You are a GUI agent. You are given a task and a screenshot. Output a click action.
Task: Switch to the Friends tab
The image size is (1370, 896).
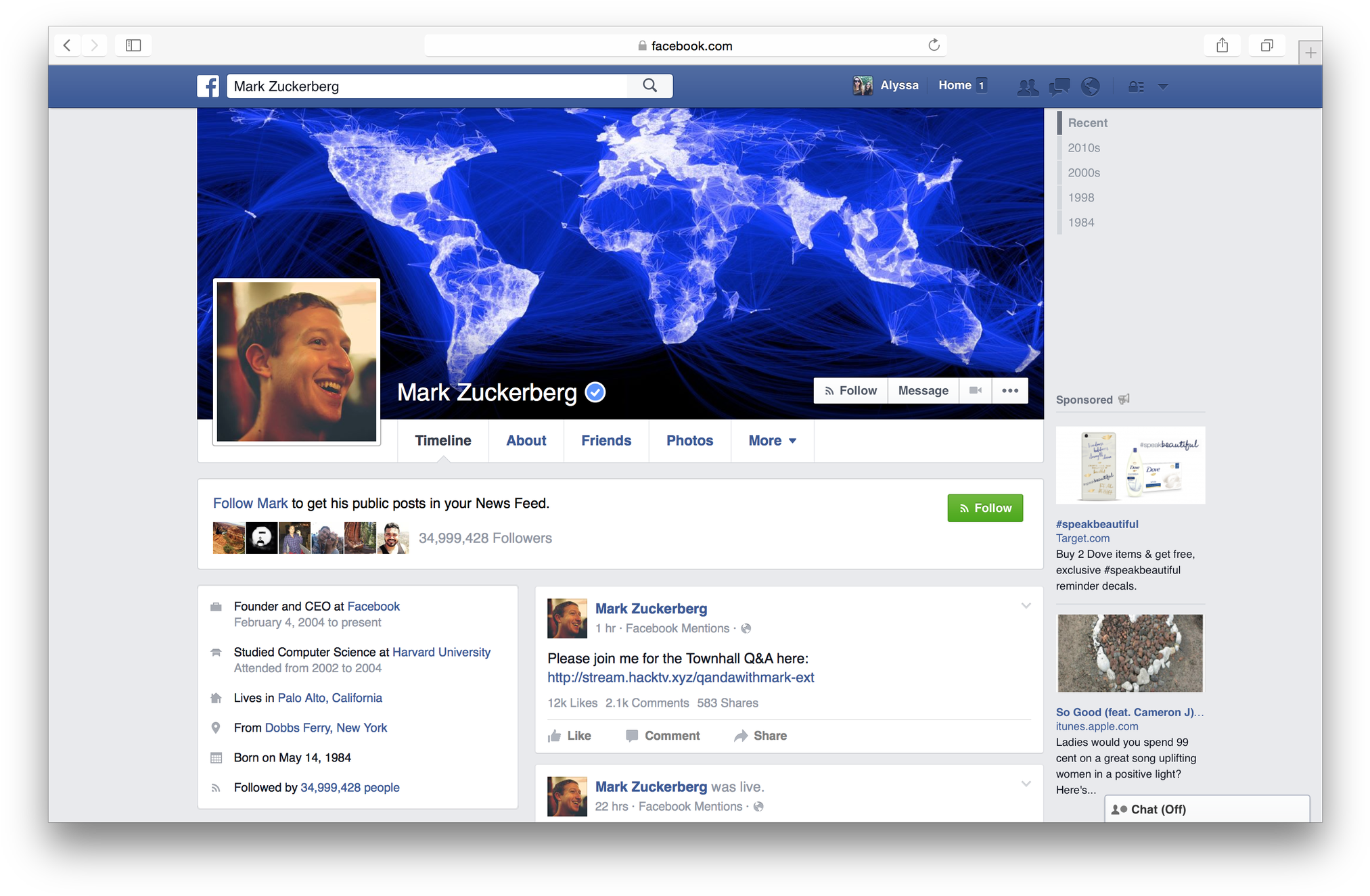click(x=606, y=441)
